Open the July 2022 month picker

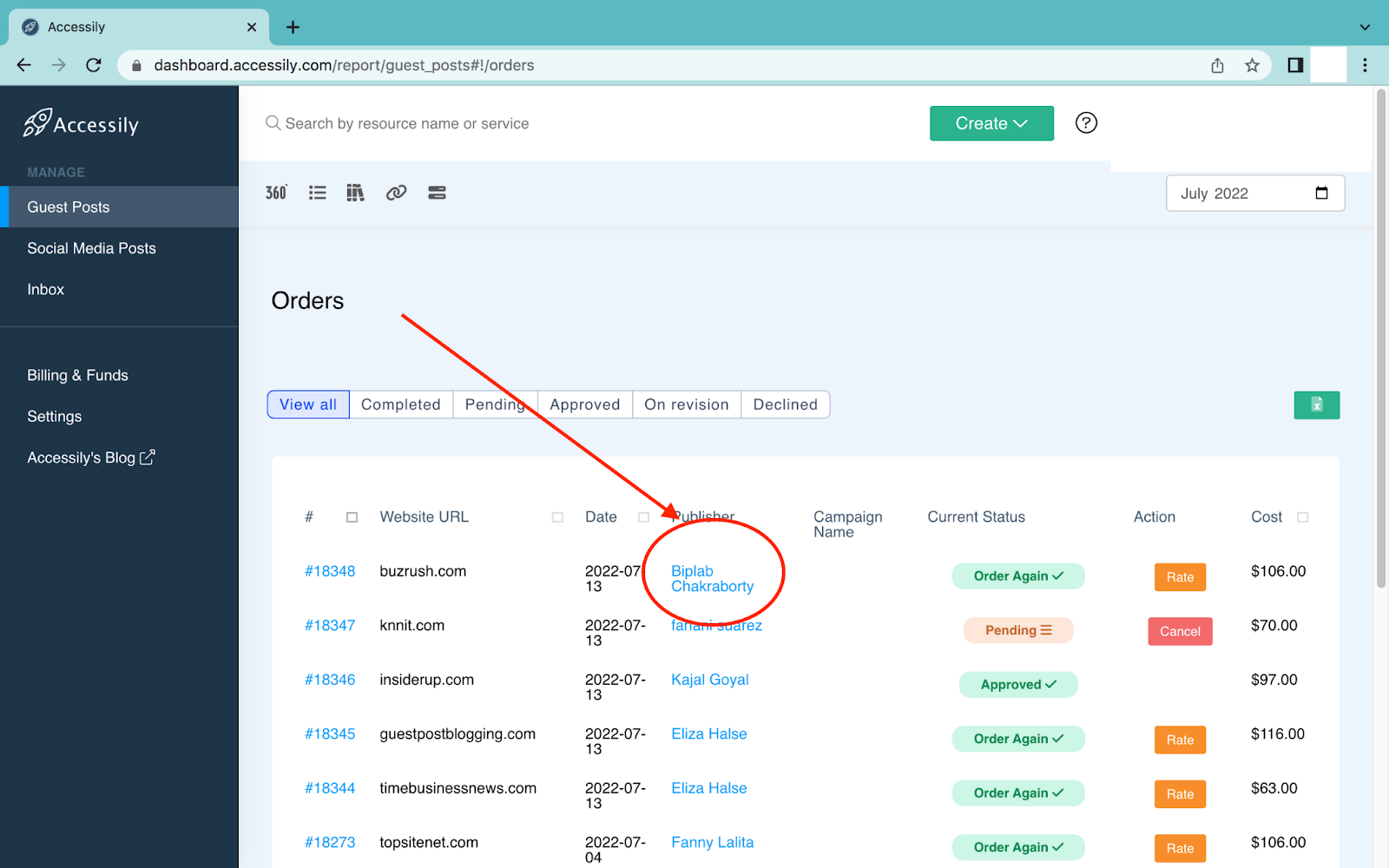(x=1255, y=193)
